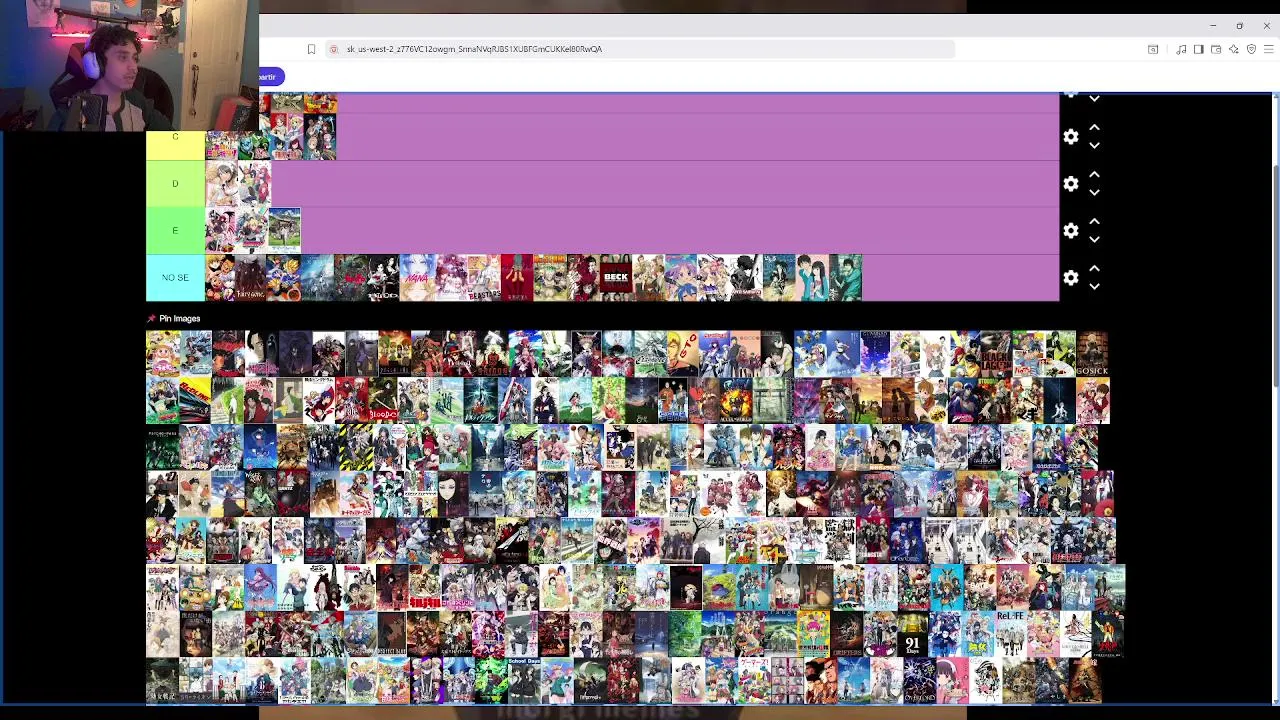
Task: Open settings gear for NO SE row
Action: 1071,278
